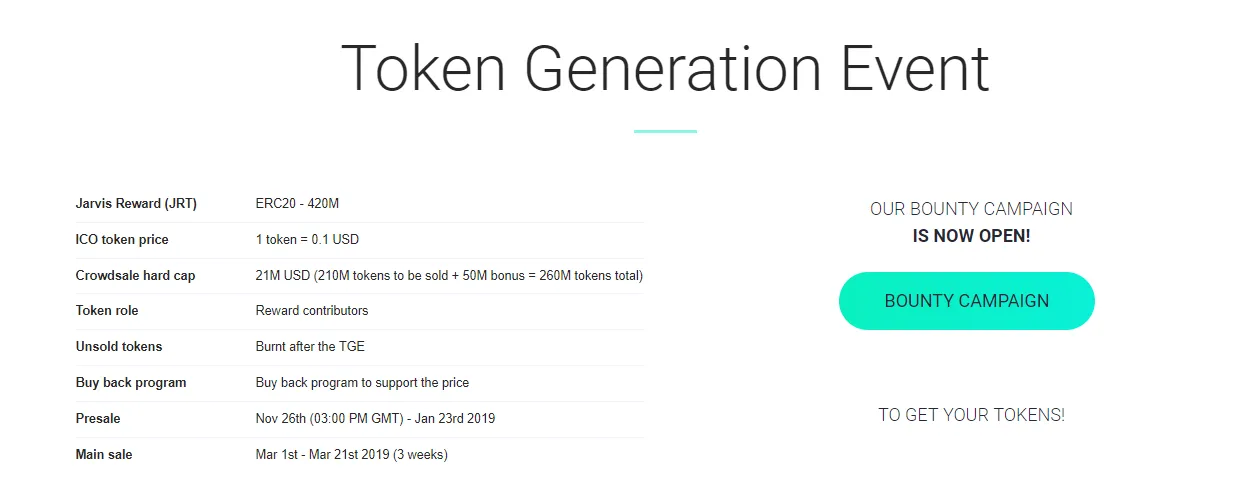Click the Unsold tokens label

119,347
